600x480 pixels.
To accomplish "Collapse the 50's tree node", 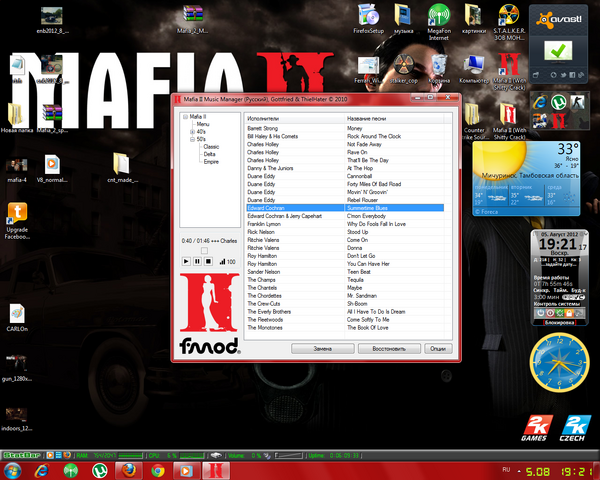I will 192,139.
